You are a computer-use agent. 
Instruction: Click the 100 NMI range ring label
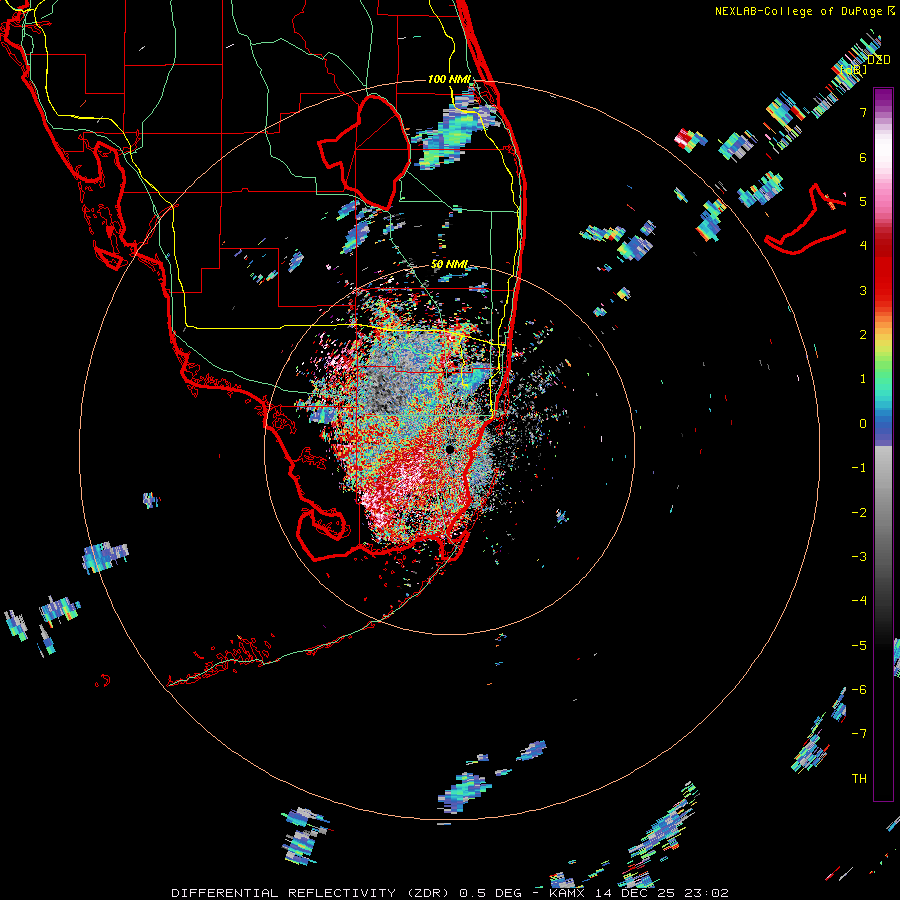(x=449, y=79)
